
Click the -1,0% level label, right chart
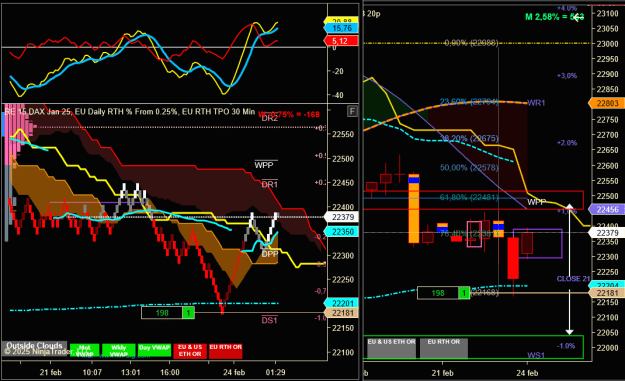[565, 346]
